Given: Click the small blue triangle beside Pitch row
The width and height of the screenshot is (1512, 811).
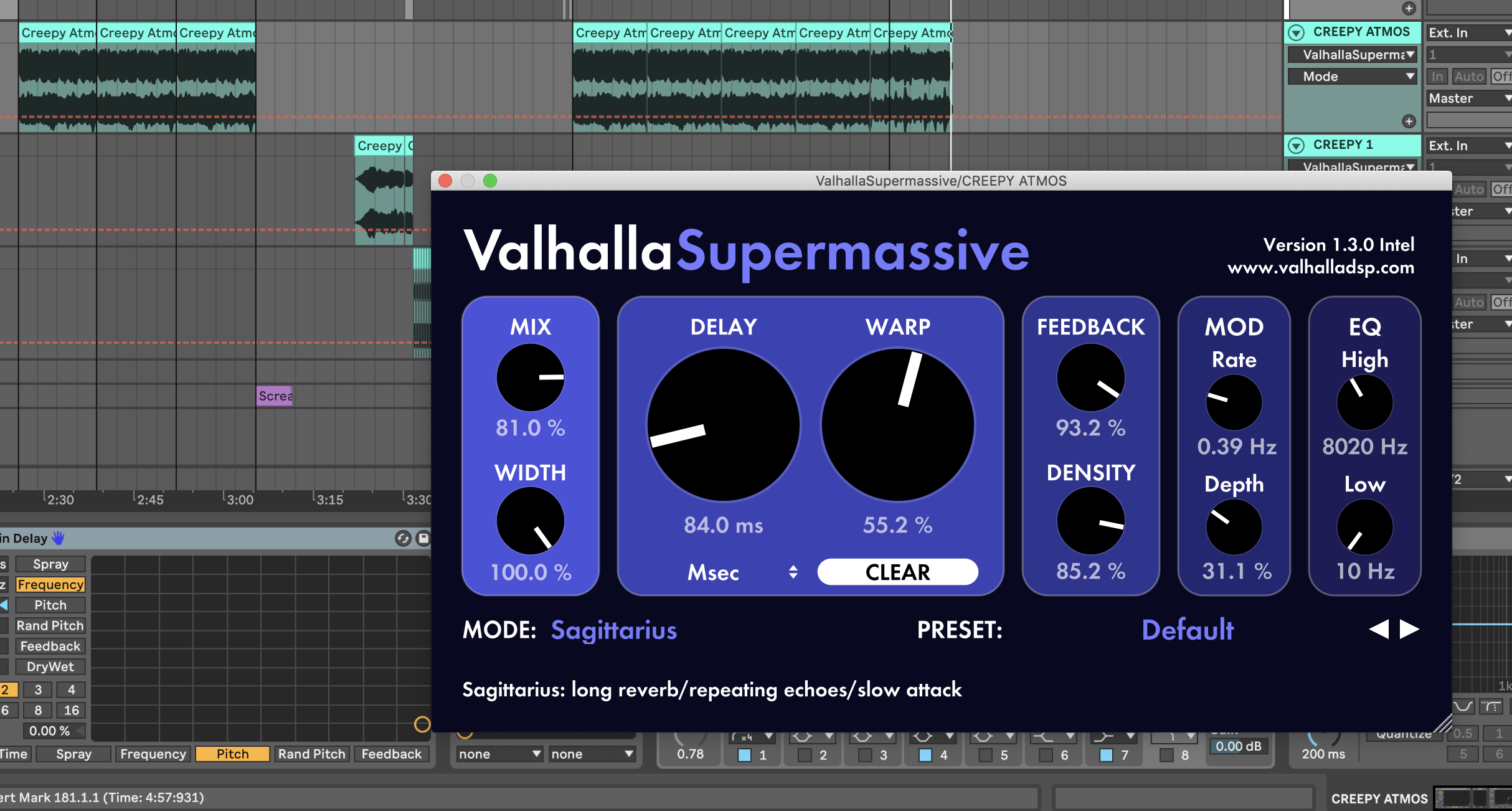Looking at the screenshot, I should click(4, 605).
